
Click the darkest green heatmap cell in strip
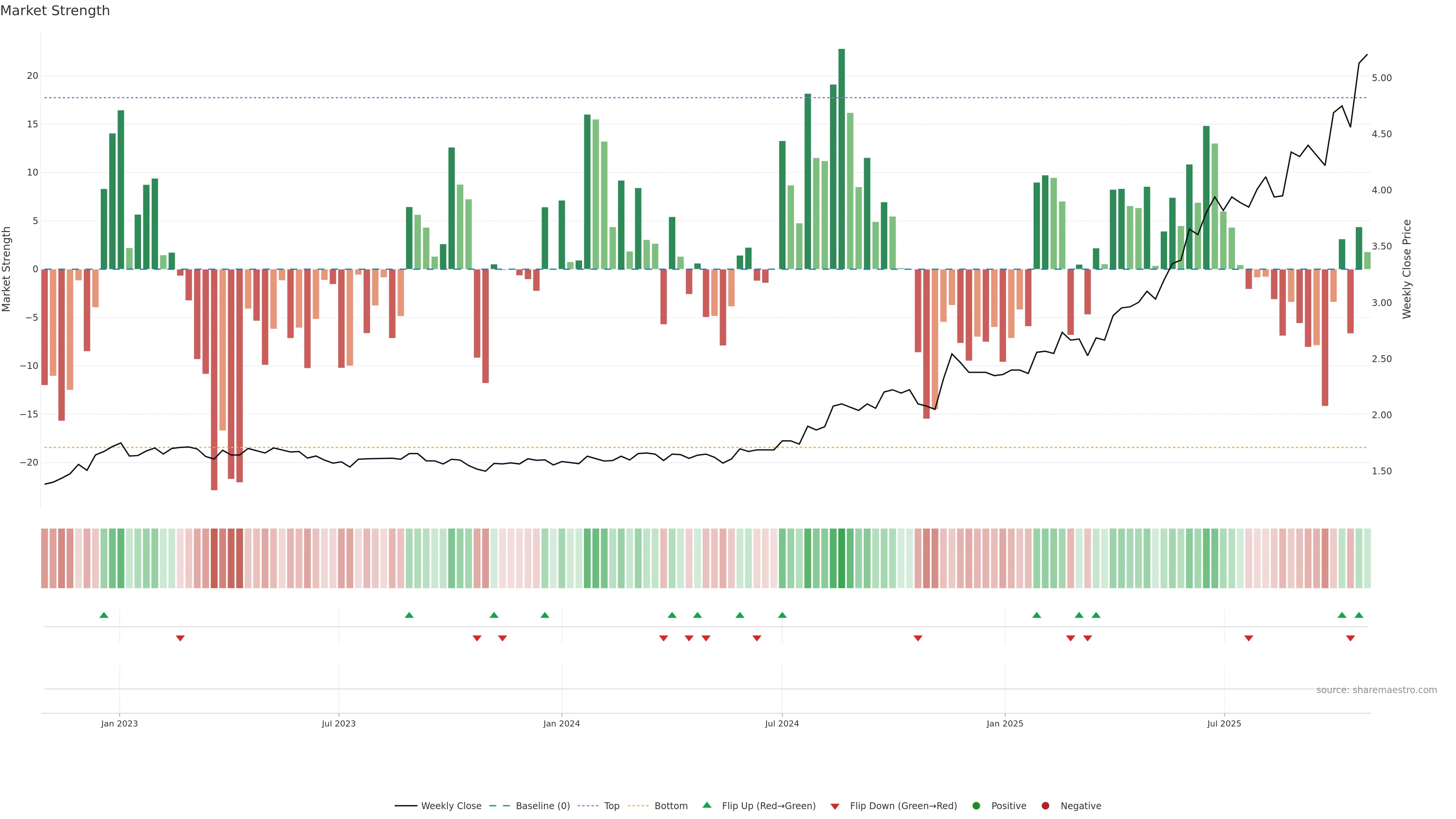click(x=842, y=559)
